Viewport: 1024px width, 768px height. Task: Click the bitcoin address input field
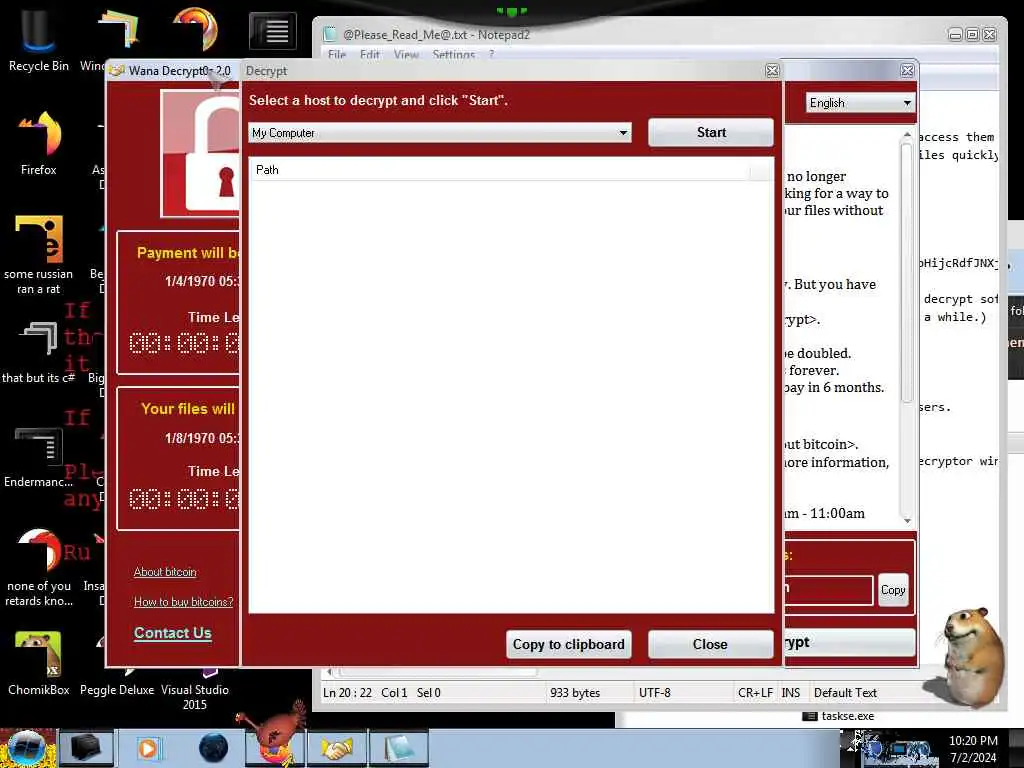(828, 590)
